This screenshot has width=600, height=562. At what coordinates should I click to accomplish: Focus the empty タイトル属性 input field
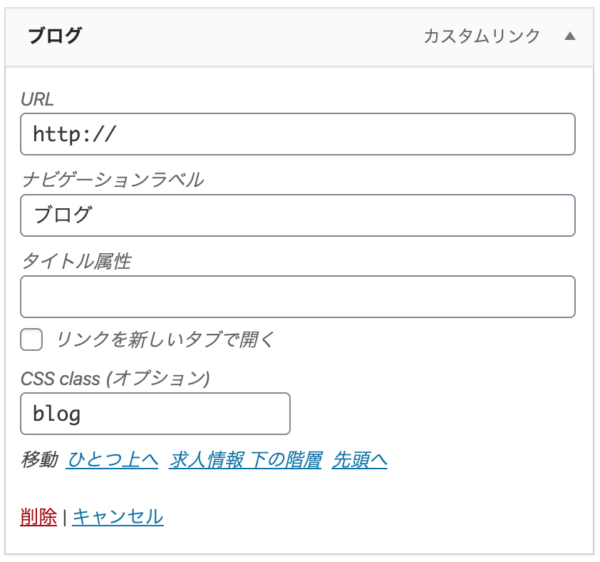pyautogui.click(x=297, y=297)
